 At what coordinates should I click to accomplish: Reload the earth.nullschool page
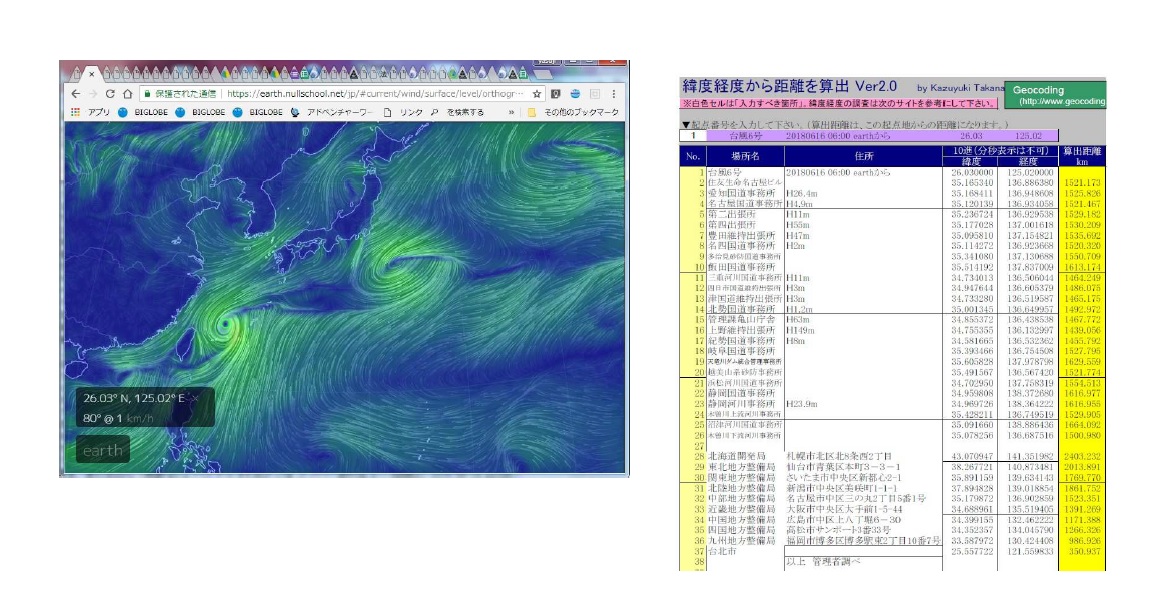pos(109,93)
